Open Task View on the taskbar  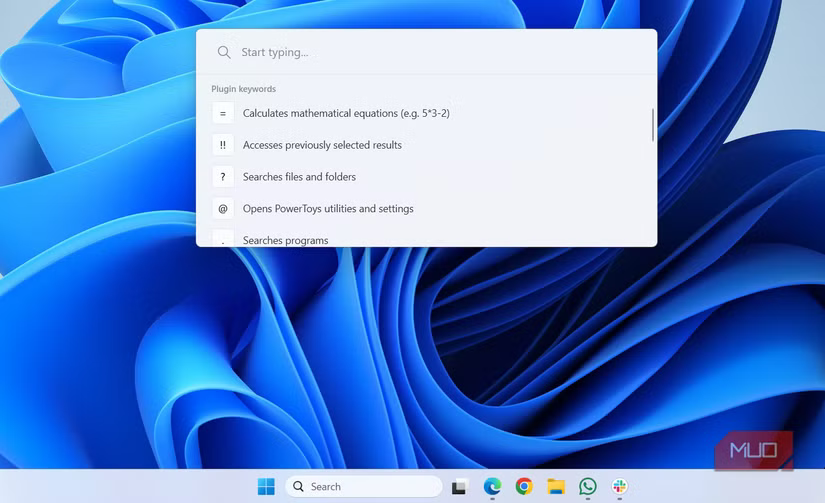tap(459, 487)
